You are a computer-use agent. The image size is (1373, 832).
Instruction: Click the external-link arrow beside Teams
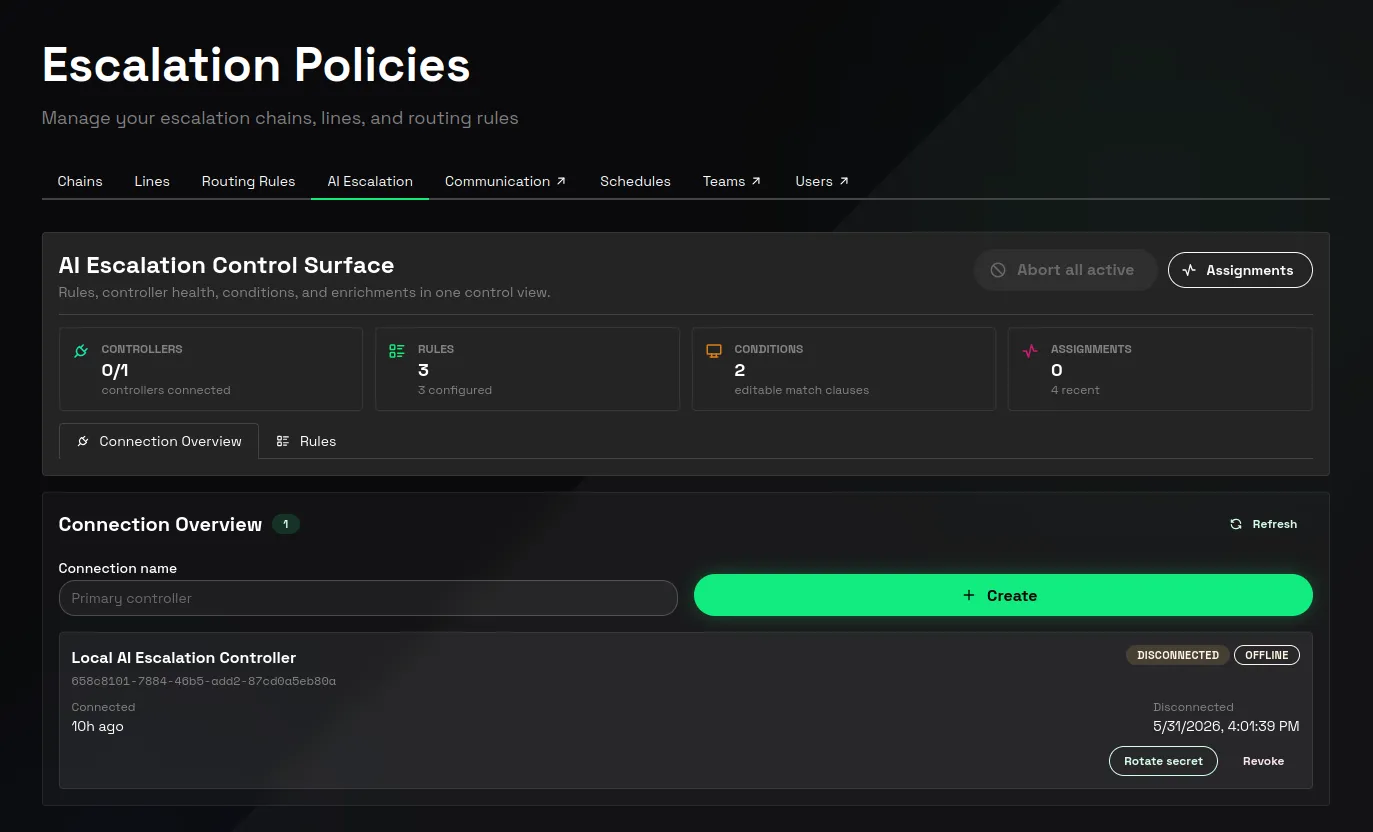[x=756, y=181]
